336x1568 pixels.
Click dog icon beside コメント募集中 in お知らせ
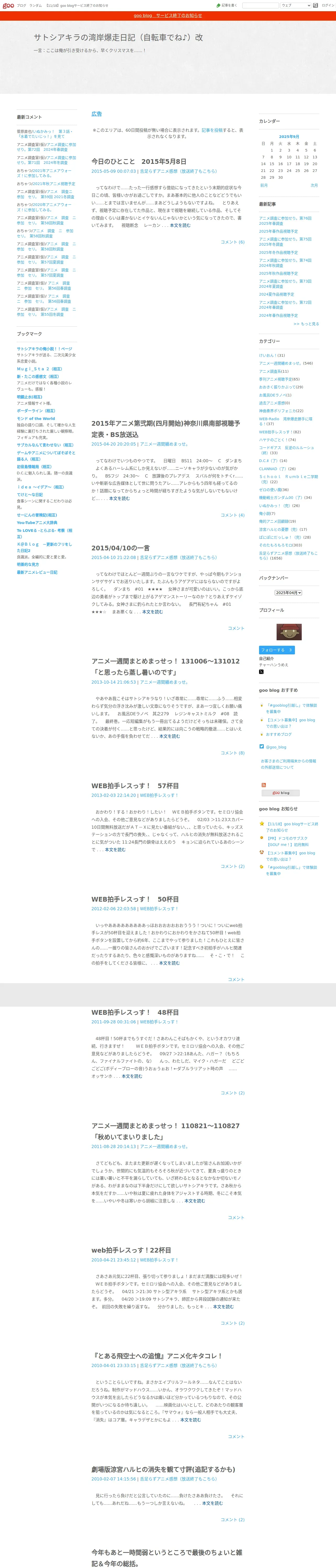click(x=262, y=853)
